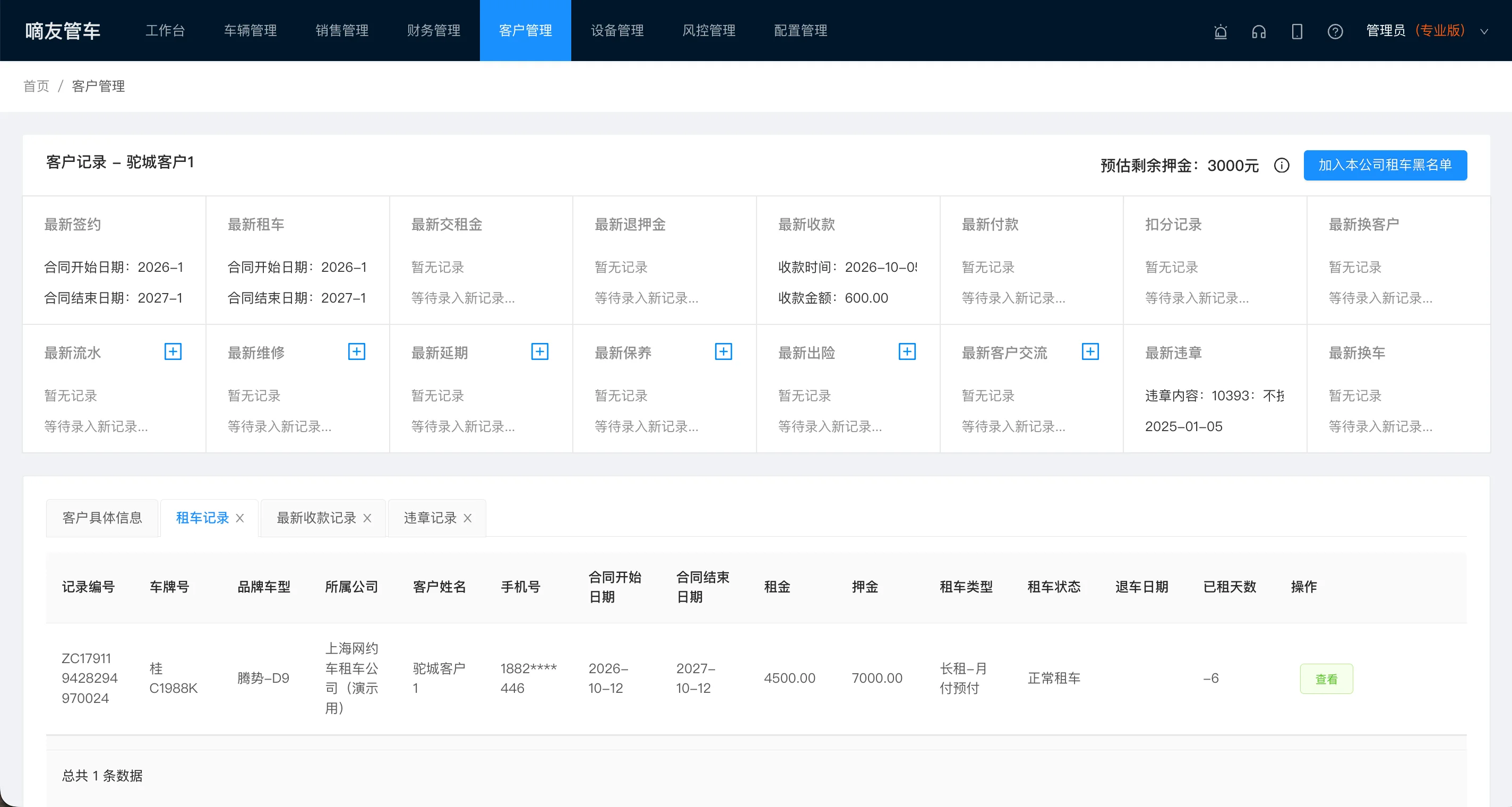Close the 最新收款记录 tab

367,518
